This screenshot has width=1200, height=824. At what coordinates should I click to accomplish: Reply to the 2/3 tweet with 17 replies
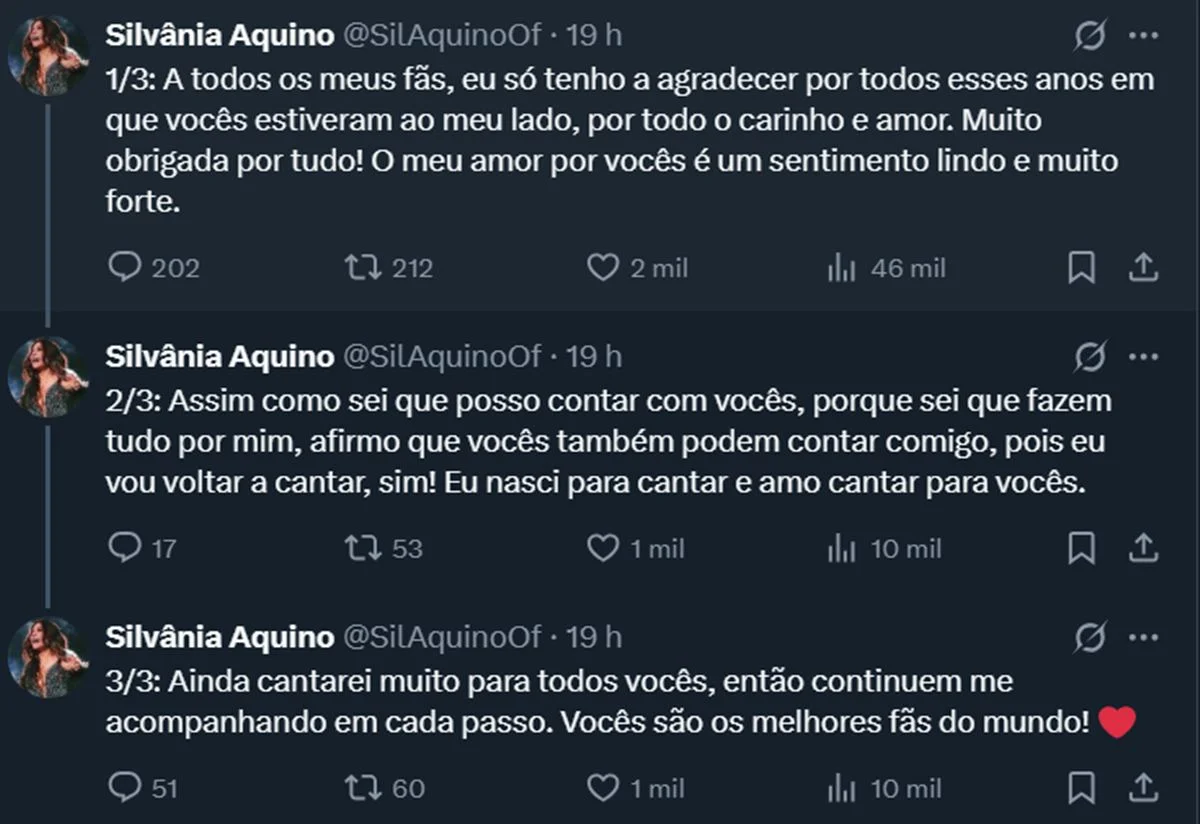[124, 548]
